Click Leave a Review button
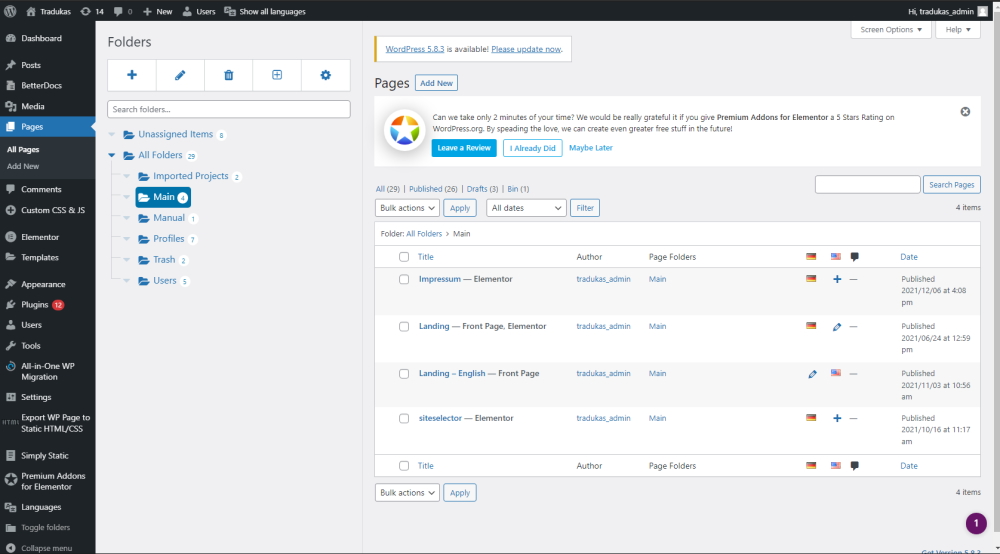The height and width of the screenshot is (554, 1000). pyautogui.click(x=464, y=148)
